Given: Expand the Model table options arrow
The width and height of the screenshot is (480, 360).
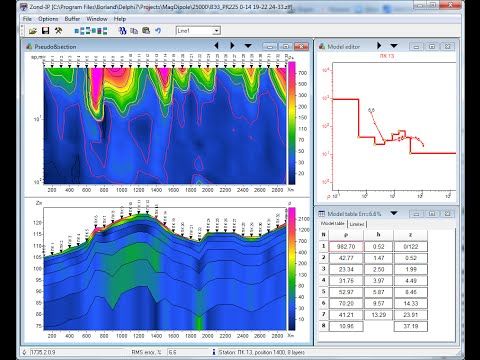Looking at the screenshot, I should (x=394, y=213).
